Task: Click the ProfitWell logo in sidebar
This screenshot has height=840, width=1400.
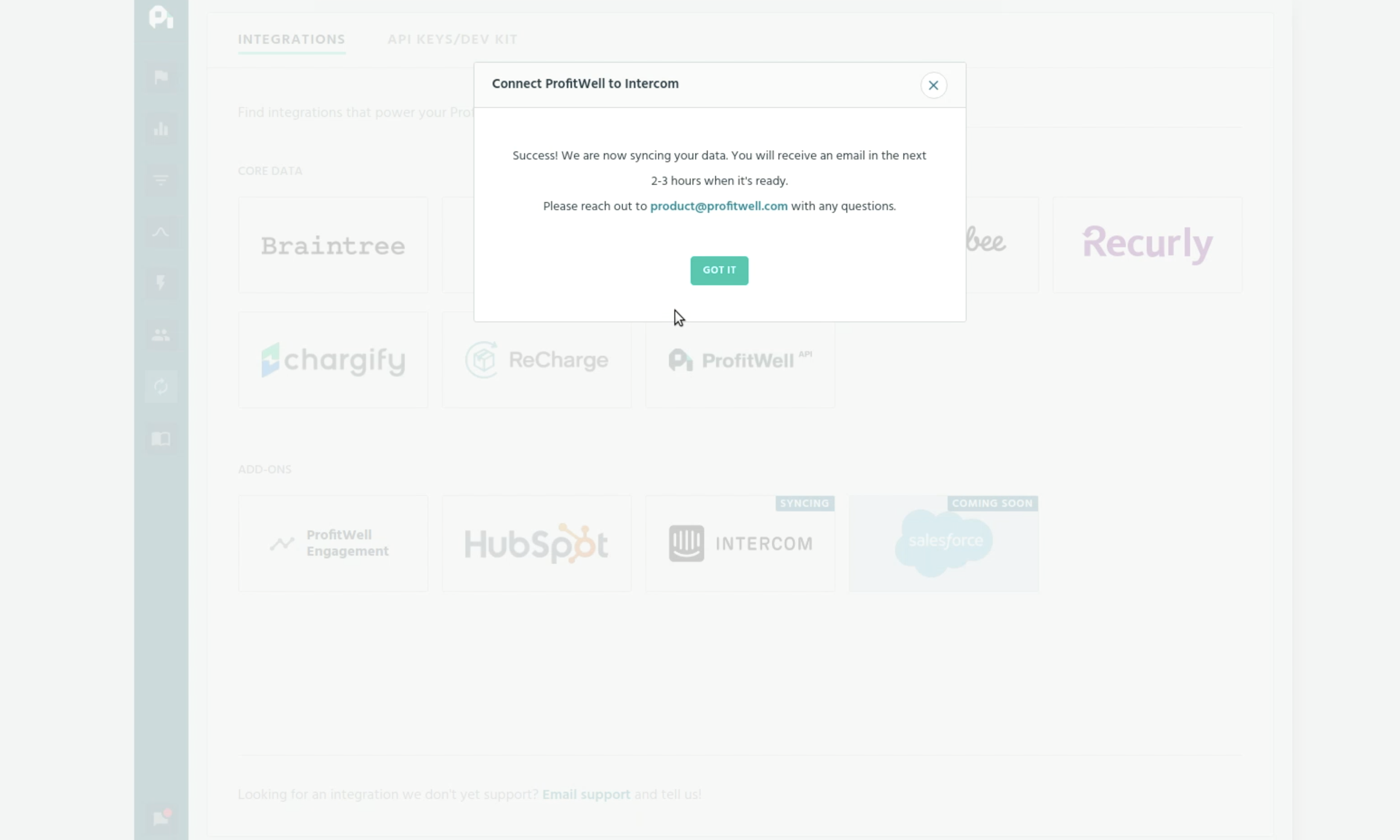Action: (161, 16)
